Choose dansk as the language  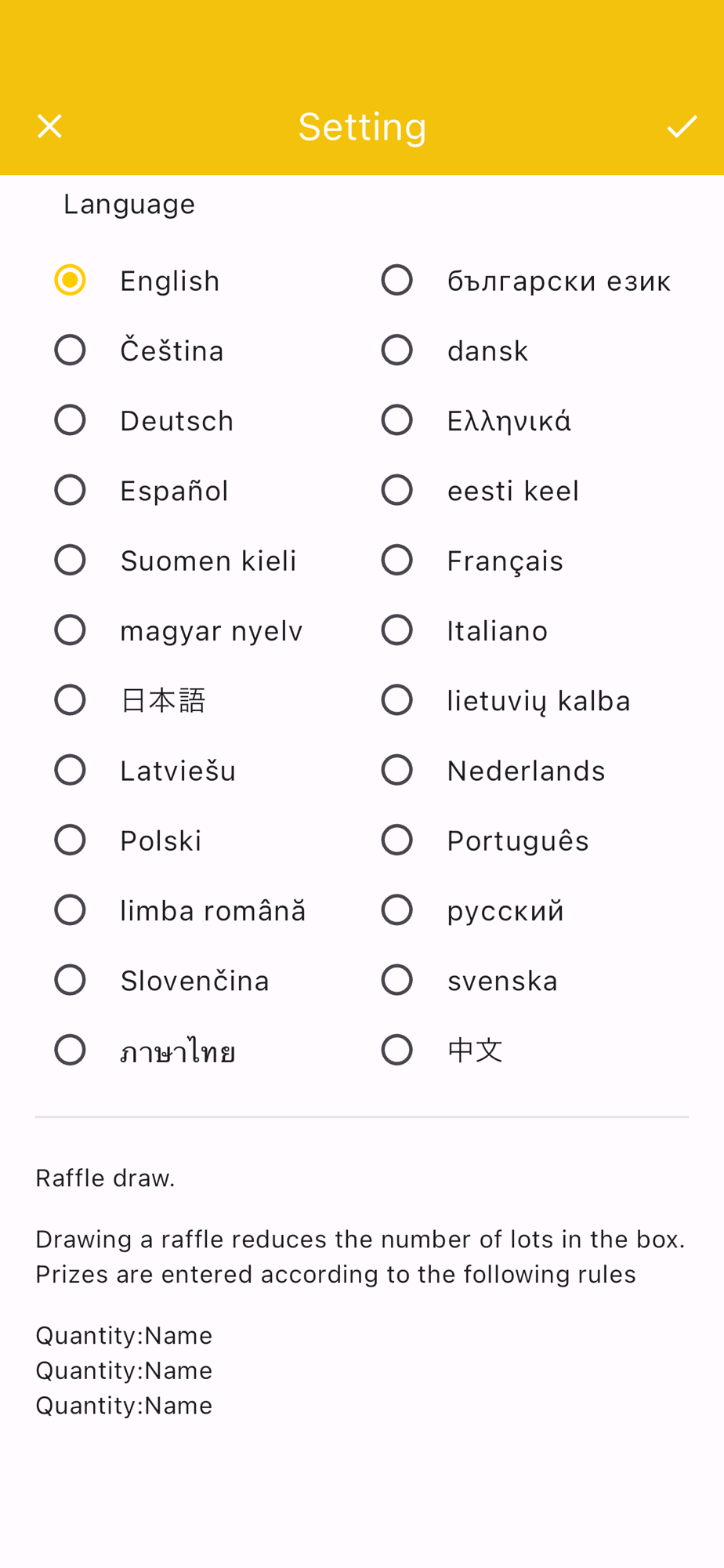397,350
